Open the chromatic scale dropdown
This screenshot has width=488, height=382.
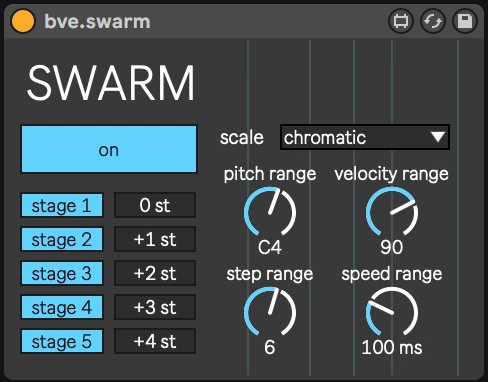tap(365, 137)
